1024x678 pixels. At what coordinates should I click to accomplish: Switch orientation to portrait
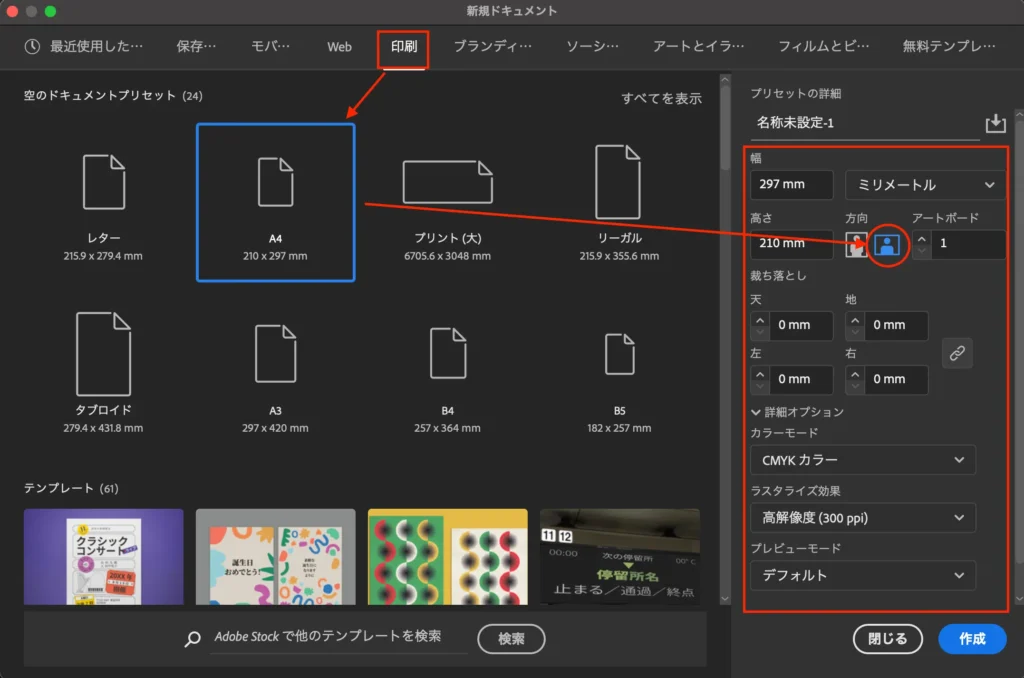pos(857,244)
